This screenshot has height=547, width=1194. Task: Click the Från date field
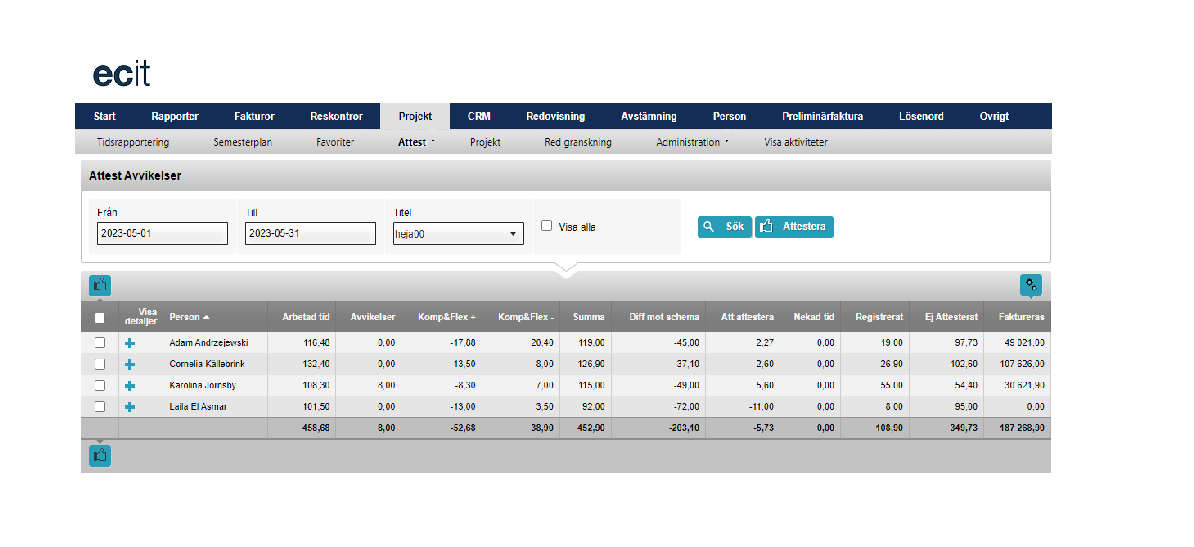point(162,234)
